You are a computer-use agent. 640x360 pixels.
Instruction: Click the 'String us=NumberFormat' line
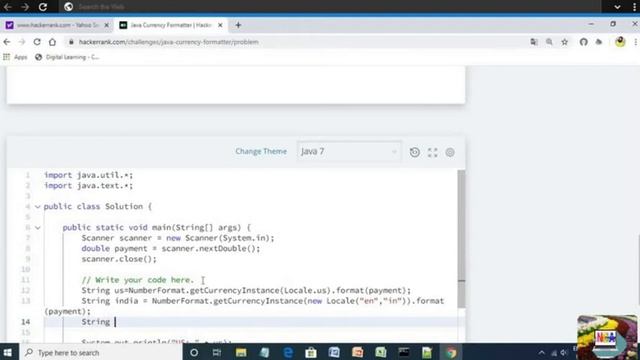[x=246, y=291]
